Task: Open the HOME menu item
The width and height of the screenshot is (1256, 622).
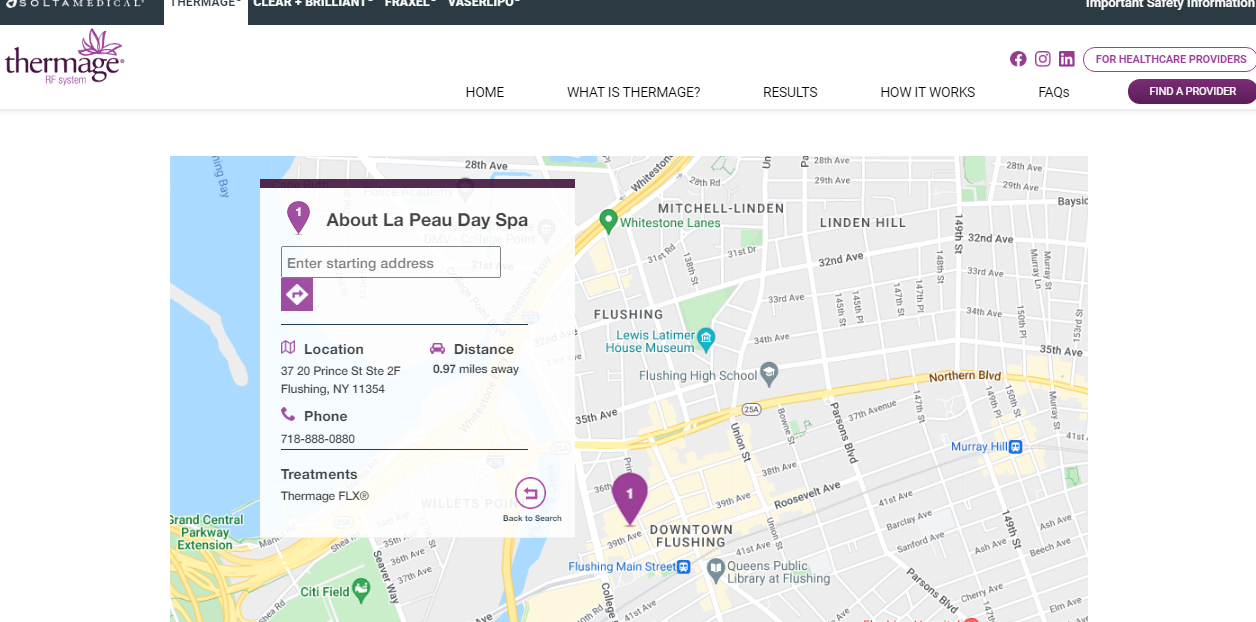Action: [485, 92]
